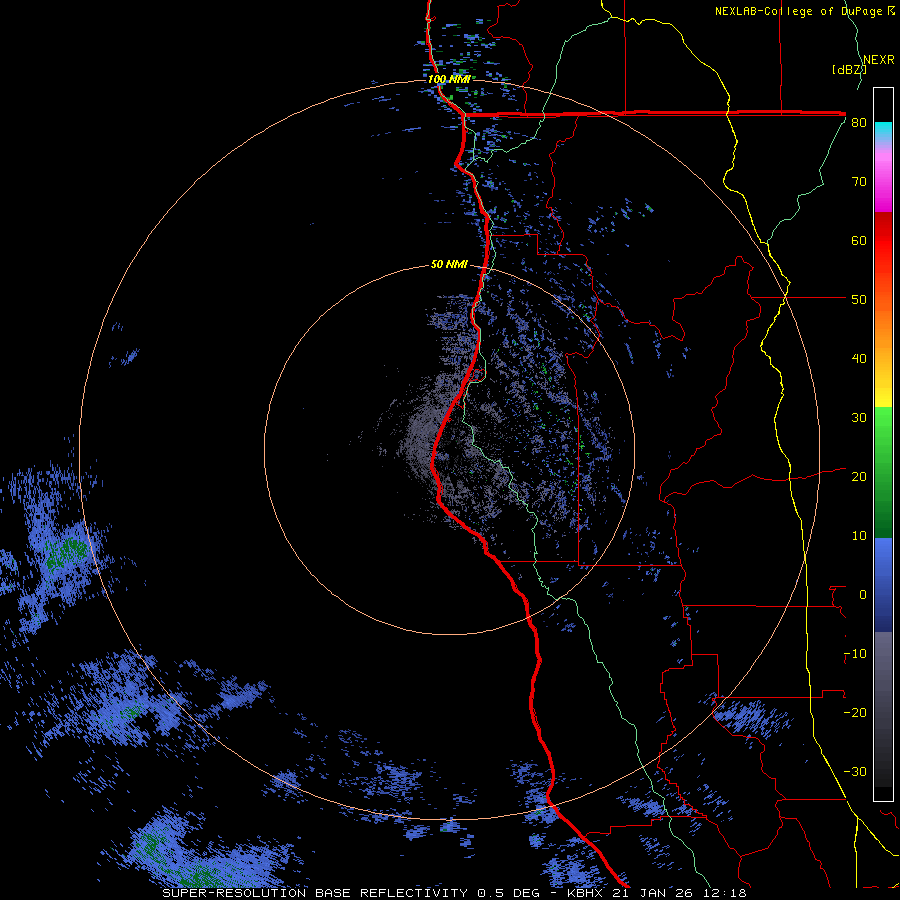Click the "NEXR" label near the legend

pyautogui.click(x=879, y=60)
